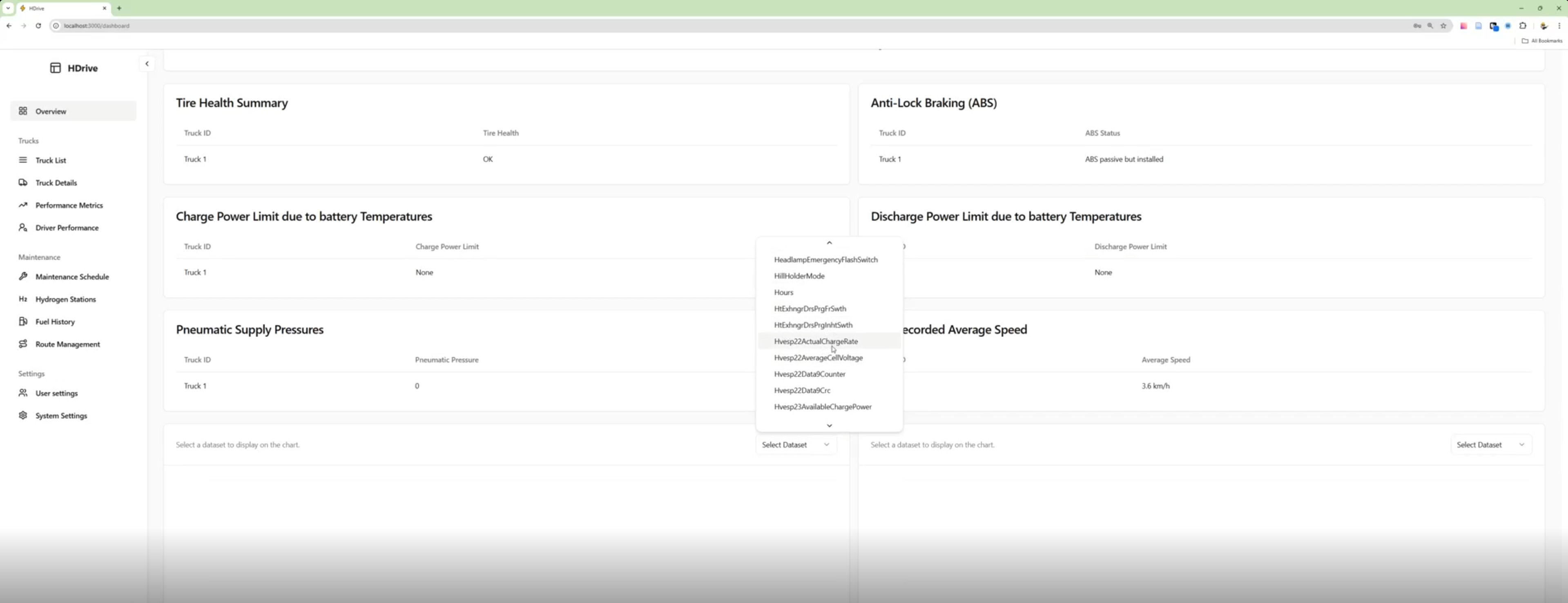
Task: Open the right chart's Select Dataset dropdown
Action: 1490,444
